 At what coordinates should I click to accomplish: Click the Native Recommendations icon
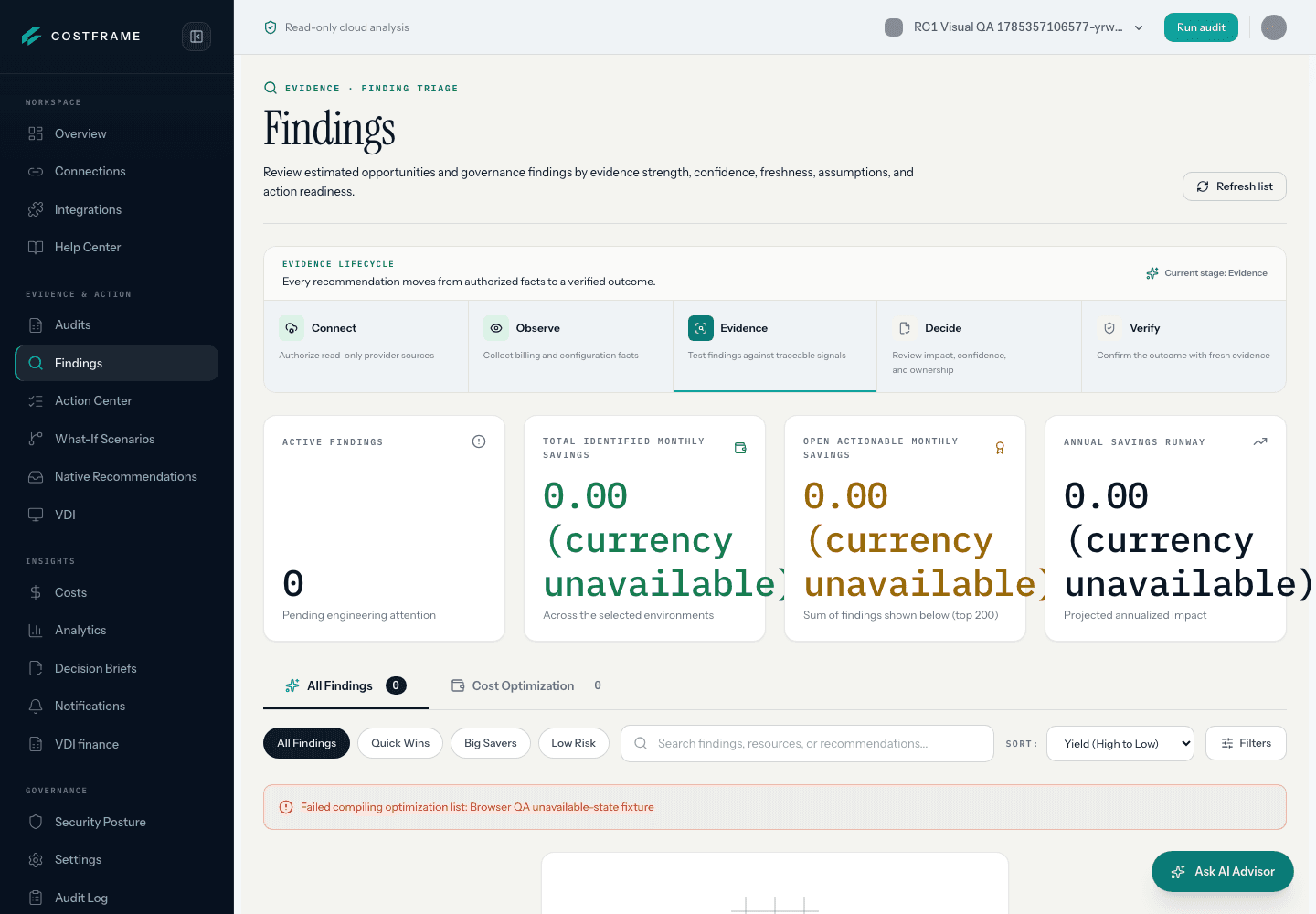(x=36, y=477)
